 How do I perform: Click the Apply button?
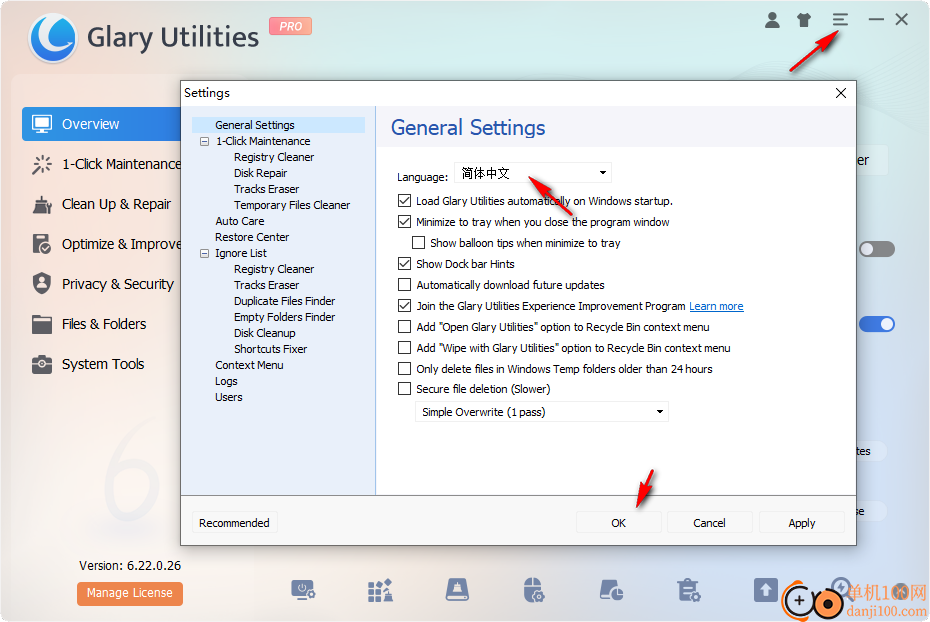[x=801, y=522]
